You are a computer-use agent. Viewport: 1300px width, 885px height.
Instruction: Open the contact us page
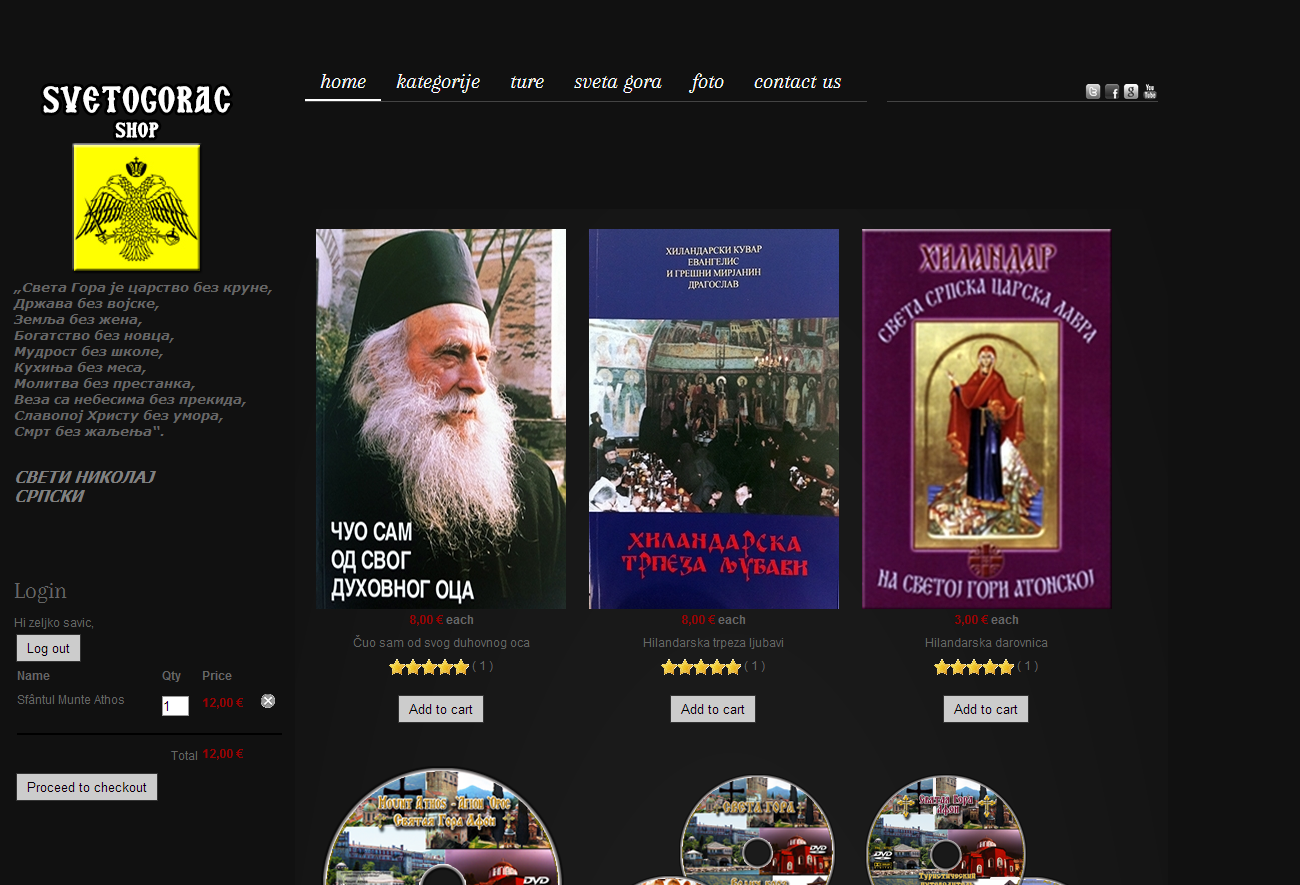797,82
